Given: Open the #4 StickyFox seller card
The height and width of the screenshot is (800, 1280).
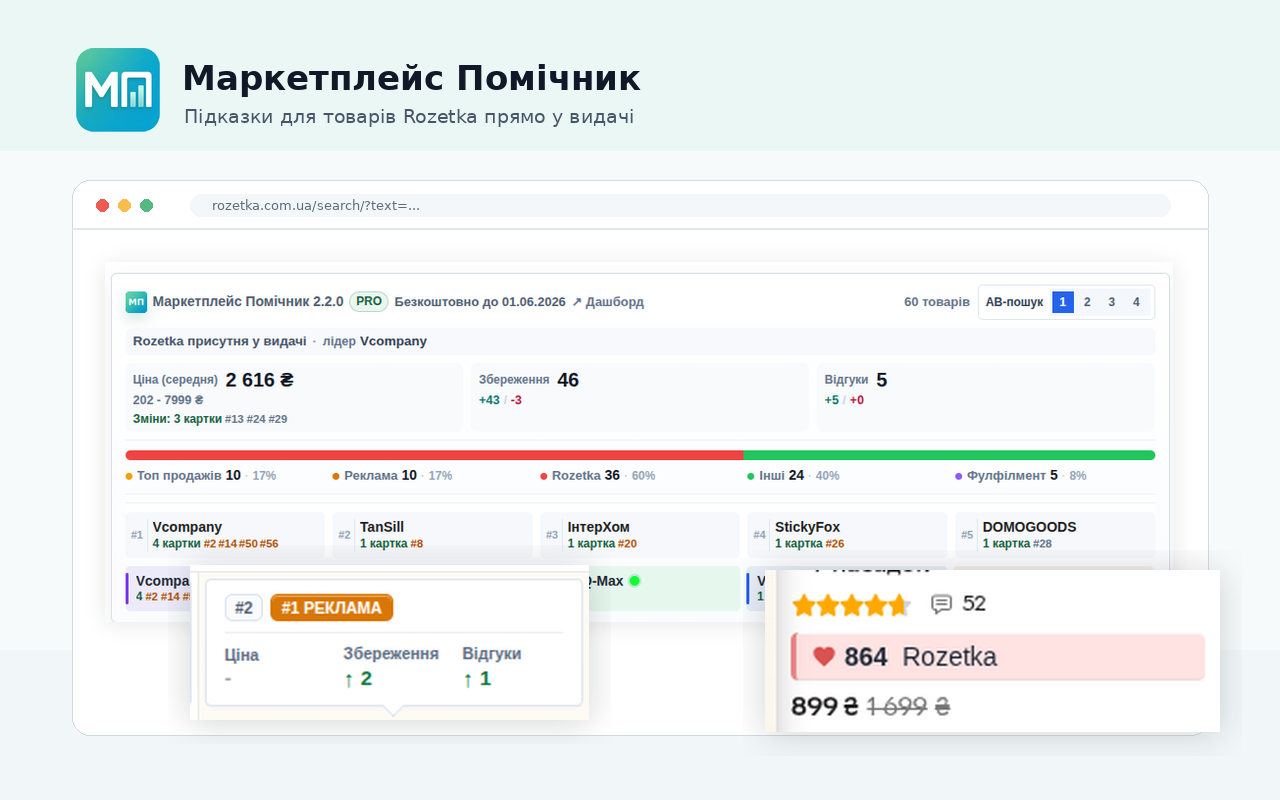Looking at the screenshot, I should (847, 535).
